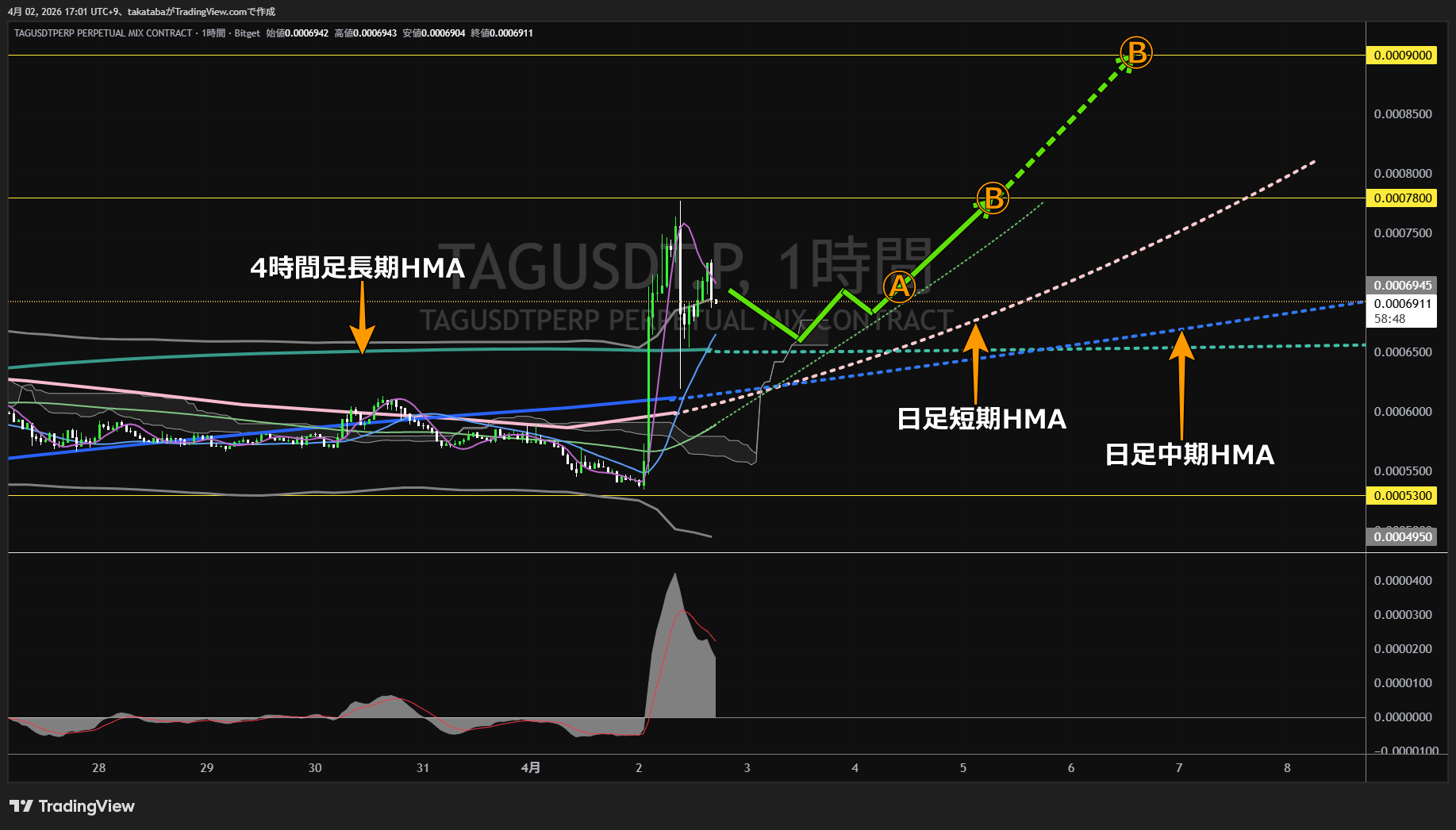Select the circled B marker near 0.0009000 line

pos(1136,53)
